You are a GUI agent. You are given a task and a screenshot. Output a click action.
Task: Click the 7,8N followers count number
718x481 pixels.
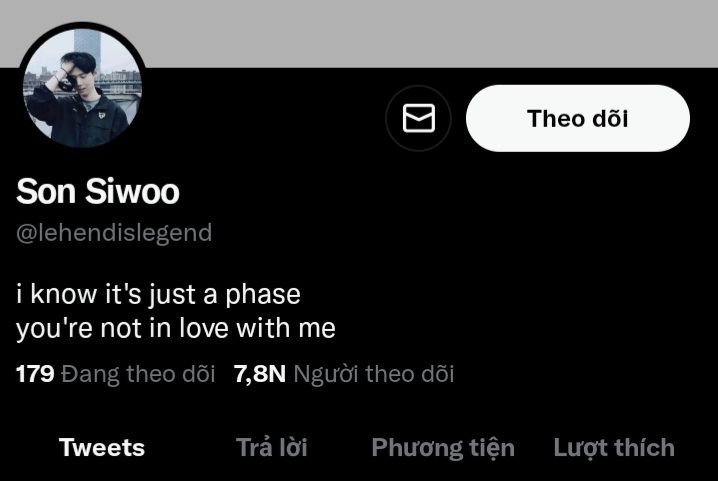[260, 374]
